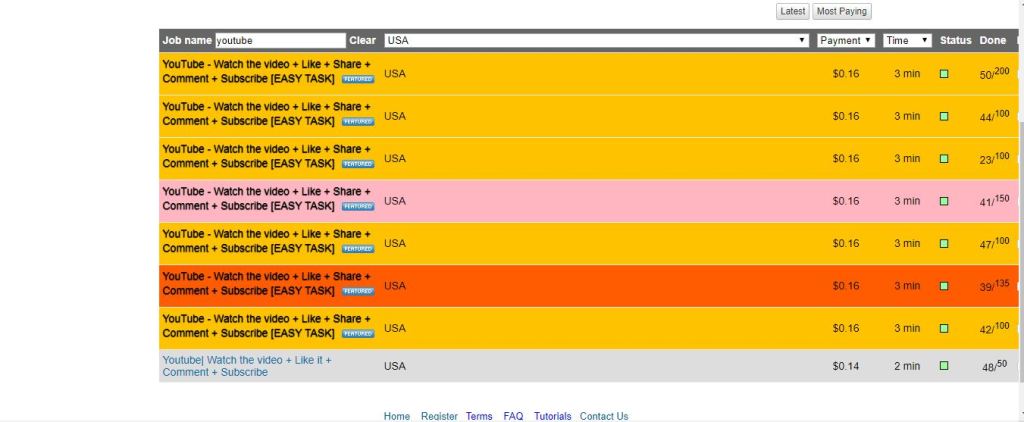1024x422 pixels.
Task: Click the Latest sort button
Action: (792, 11)
